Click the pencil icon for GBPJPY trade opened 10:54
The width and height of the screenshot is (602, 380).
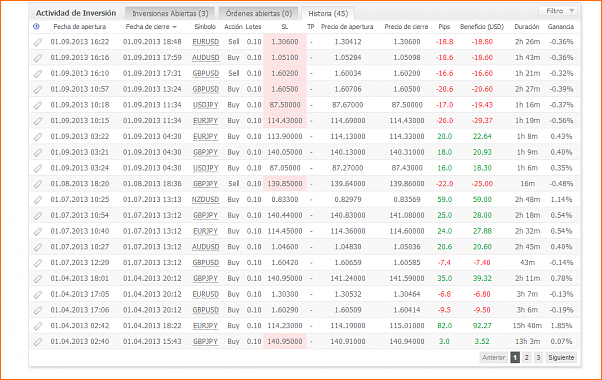click(38, 215)
